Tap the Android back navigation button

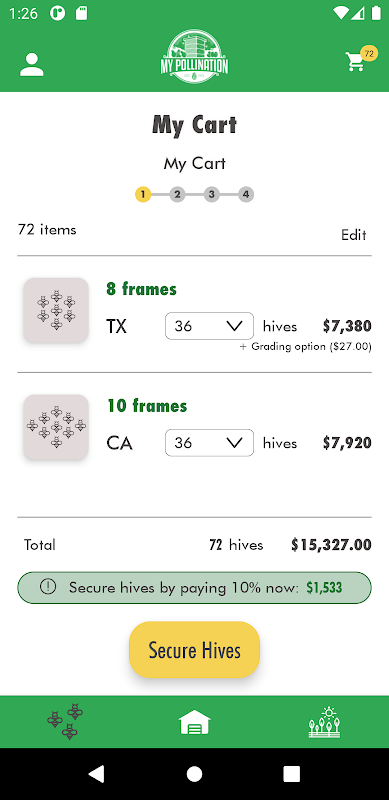[96, 773]
